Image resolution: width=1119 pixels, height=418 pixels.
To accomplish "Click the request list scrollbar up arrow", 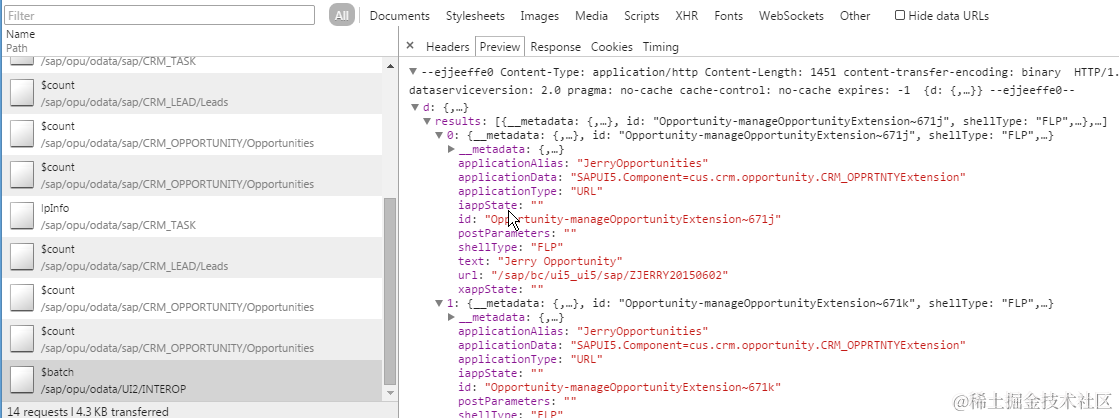I will 390,66.
